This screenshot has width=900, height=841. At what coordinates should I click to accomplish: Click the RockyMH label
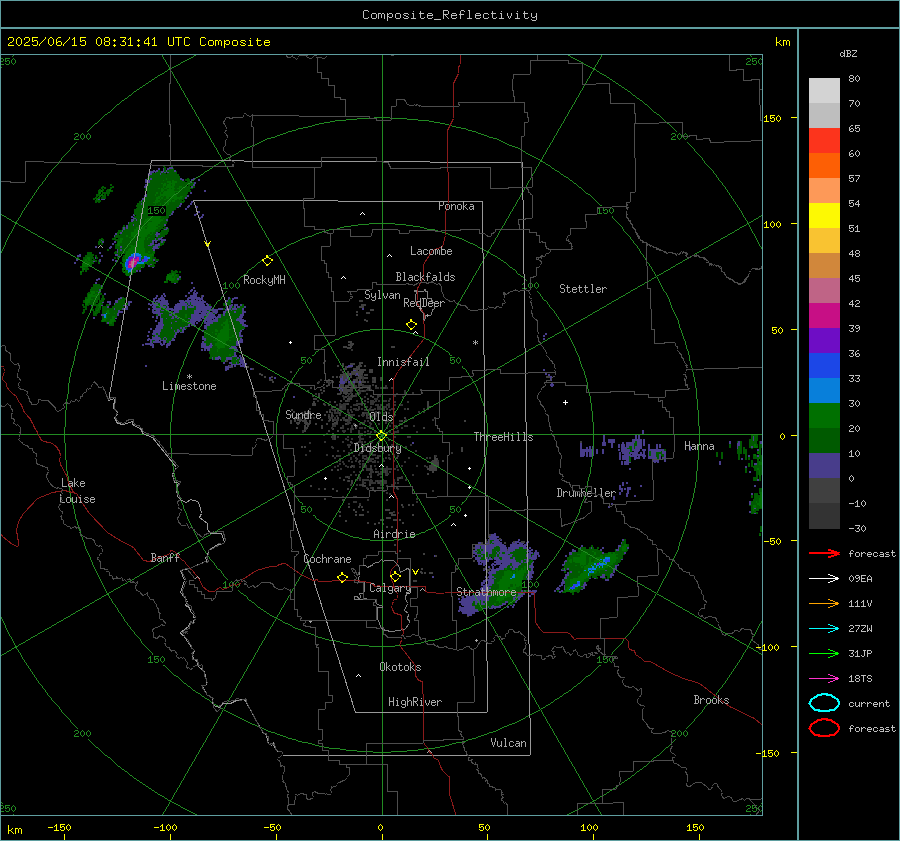tap(264, 280)
